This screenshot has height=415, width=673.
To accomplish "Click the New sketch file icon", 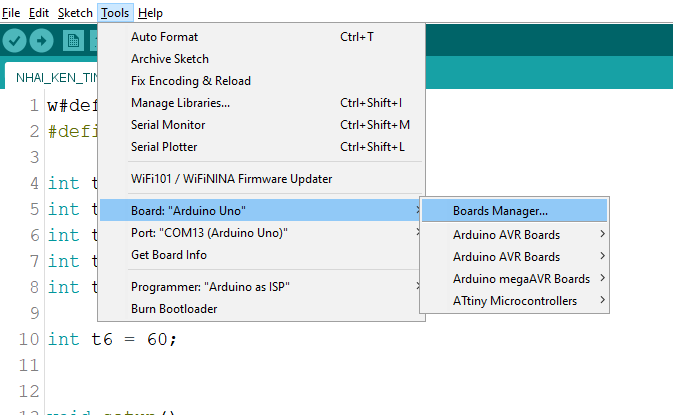I will tap(73, 41).
